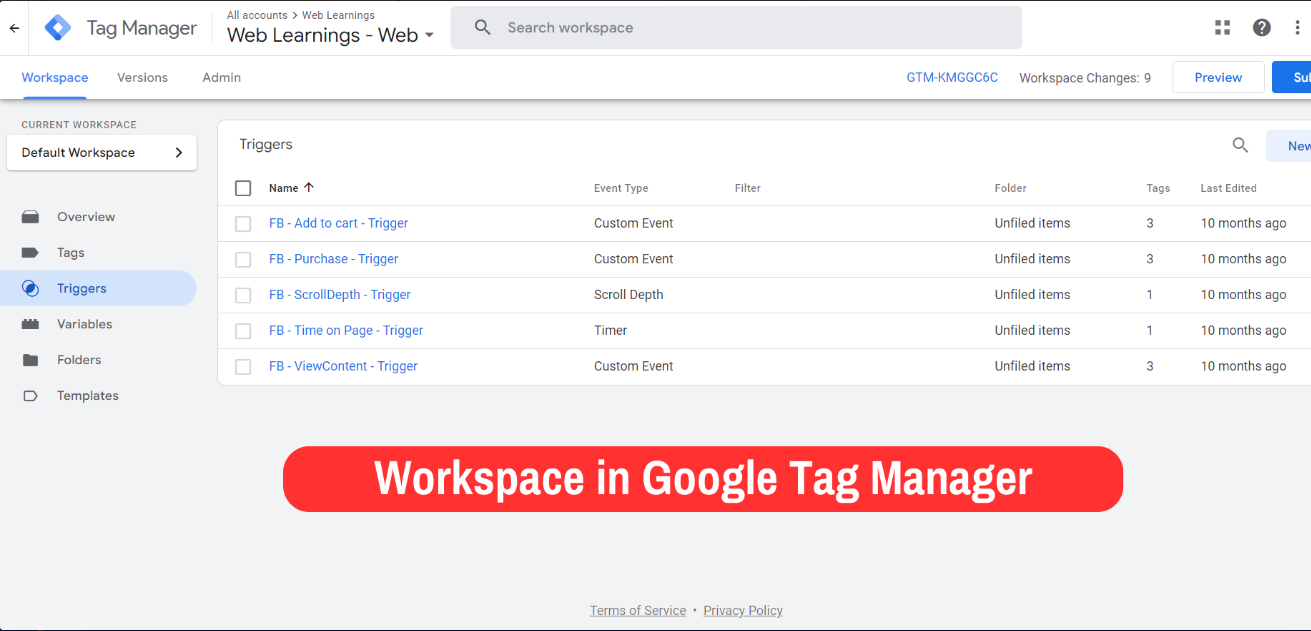The height and width of the screenshot is (631, 1311).
Task: Expand the Default Workspace selector
Action: (x=101, y=153)
